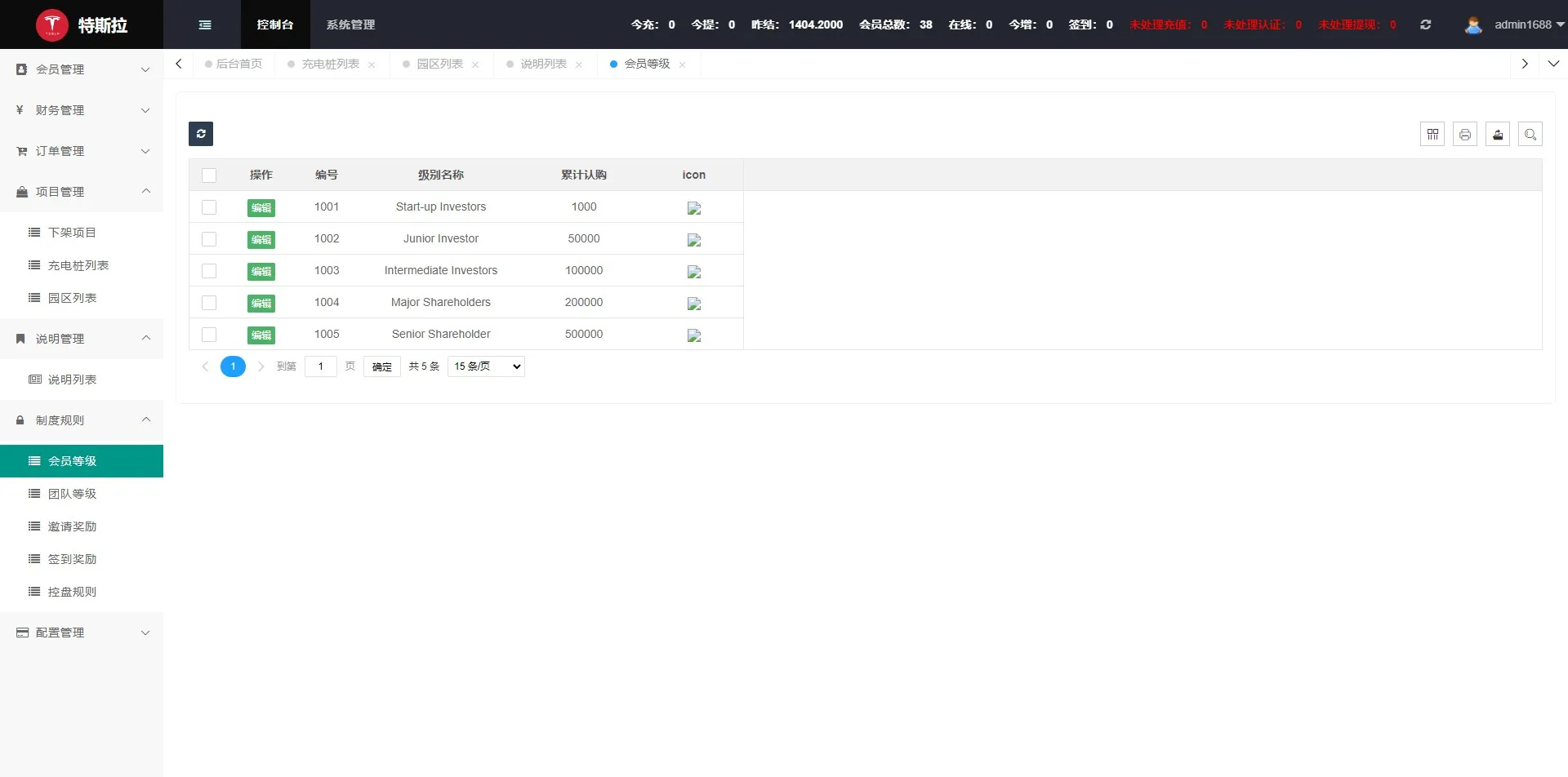Check the row for 1005 Senior Shareholder
This screenshot has width=1568, height=777.
[209, 335]
